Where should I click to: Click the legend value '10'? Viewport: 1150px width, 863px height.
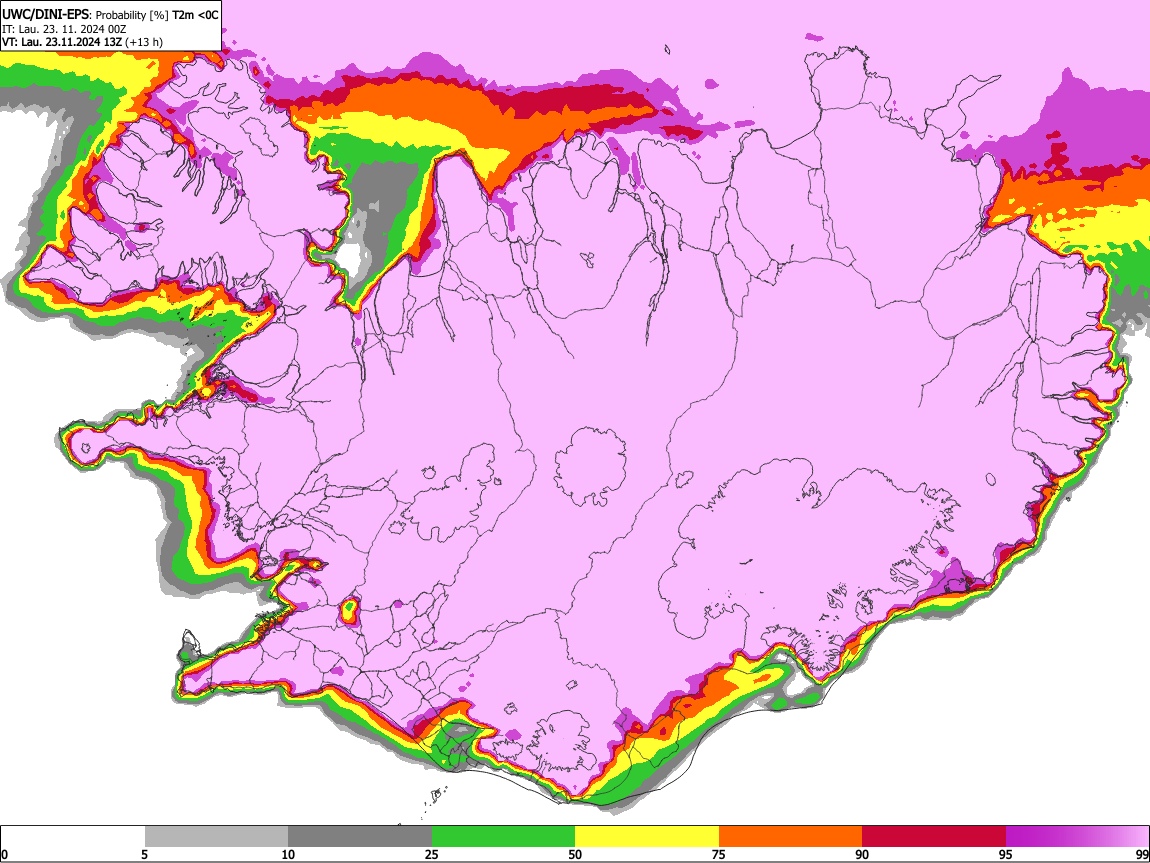[x=288, y=854]
